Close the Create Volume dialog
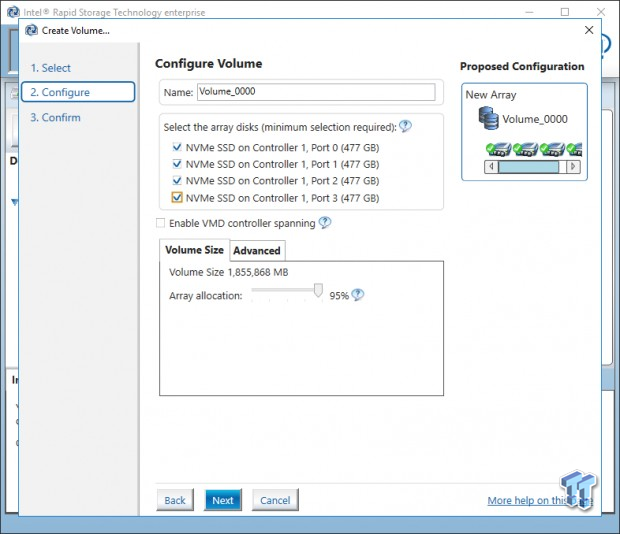The height and width of the screenshot is (534, 620). [x=589, y=30]
